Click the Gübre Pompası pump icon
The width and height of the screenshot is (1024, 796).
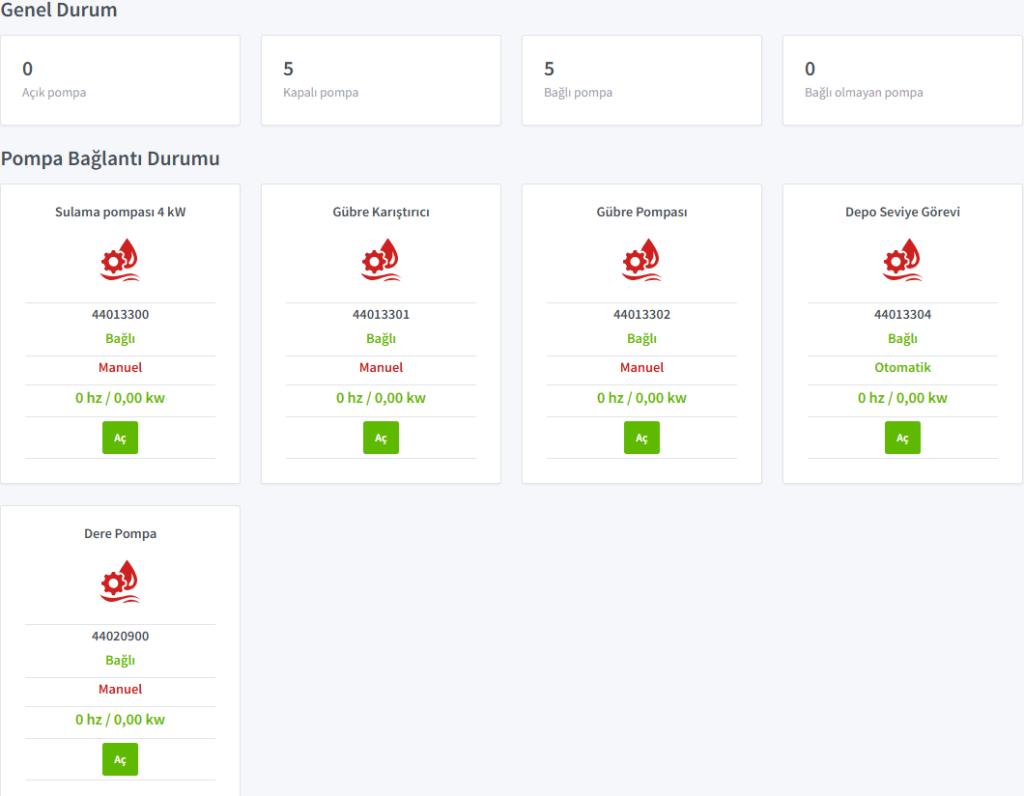tap(642, 260)
